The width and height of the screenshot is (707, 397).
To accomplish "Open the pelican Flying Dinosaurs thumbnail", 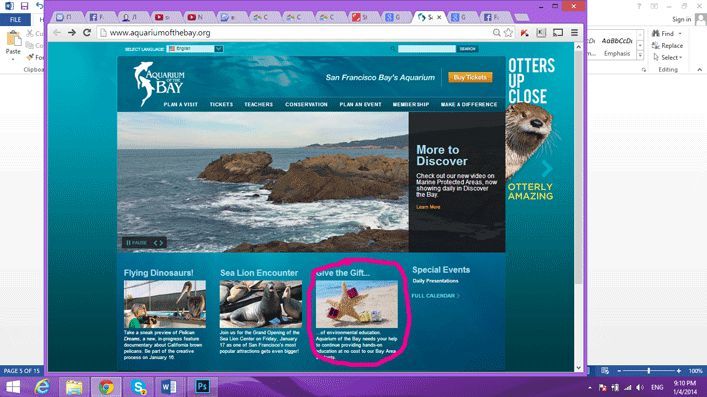I will [x=165, y=304].
